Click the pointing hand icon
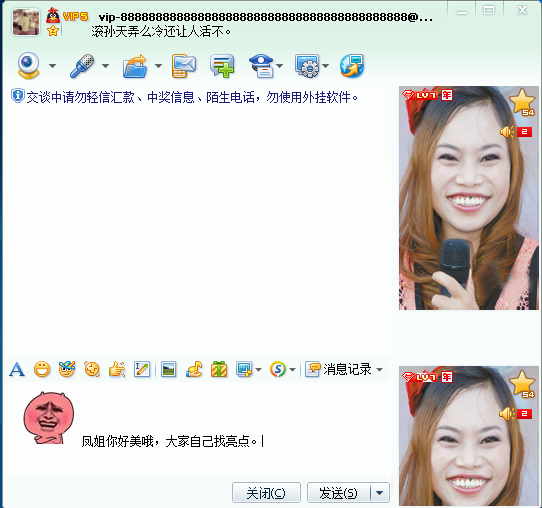The height and width of the screenshot is (508, 542). coord(117,369)
